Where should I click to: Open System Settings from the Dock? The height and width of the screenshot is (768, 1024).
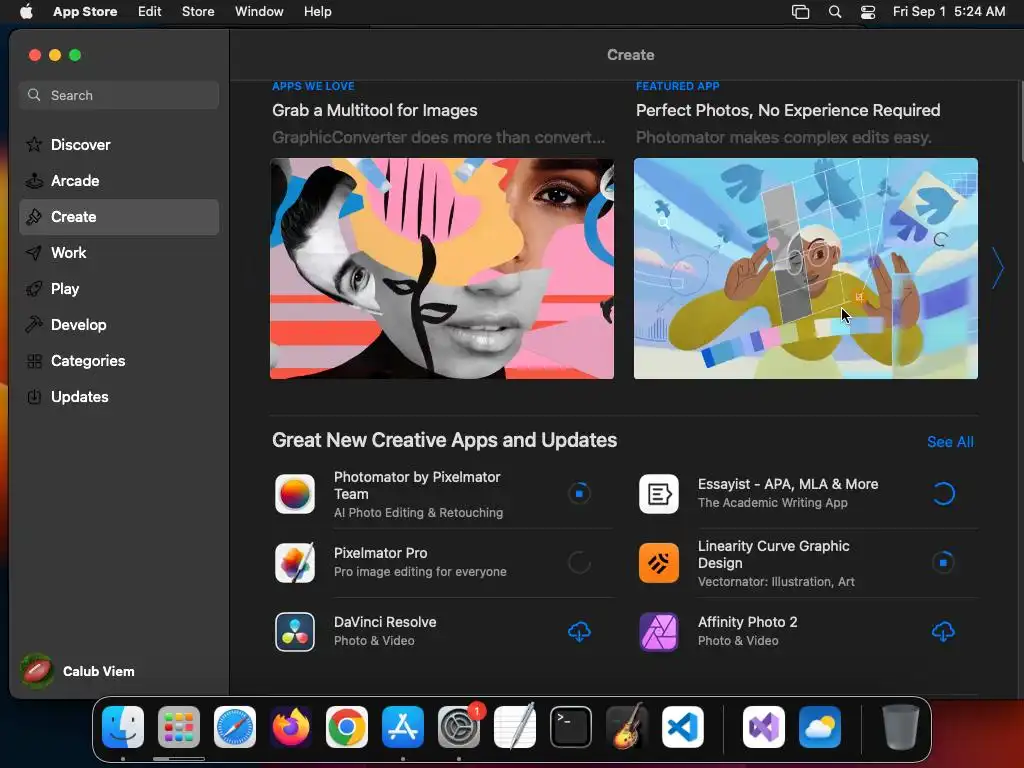click(459, 727)
